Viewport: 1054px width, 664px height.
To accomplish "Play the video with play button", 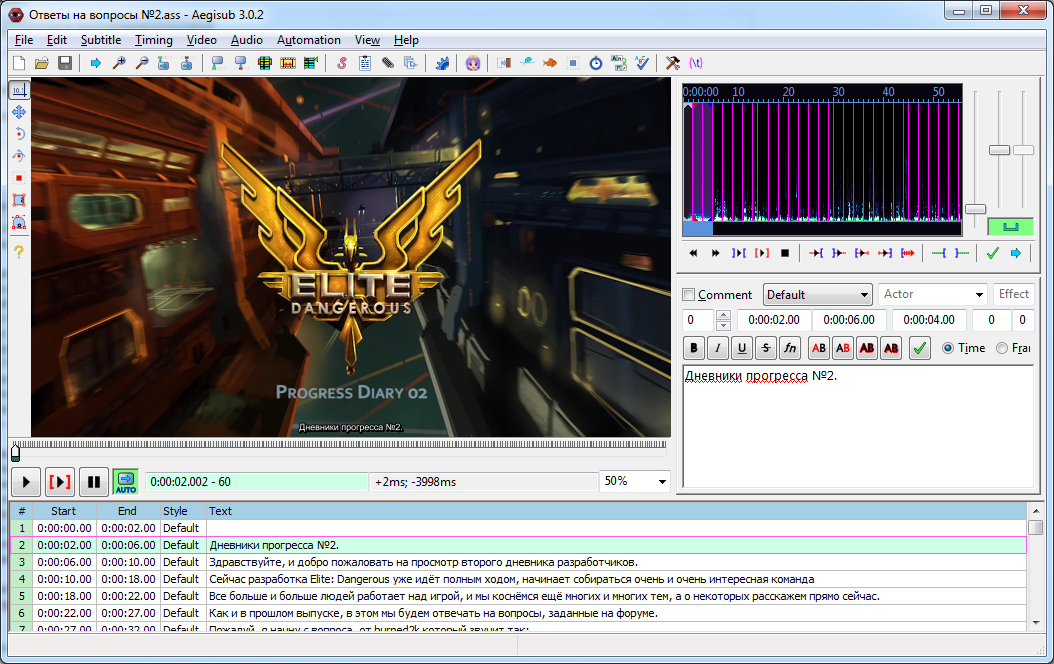I will click(28, 482).
